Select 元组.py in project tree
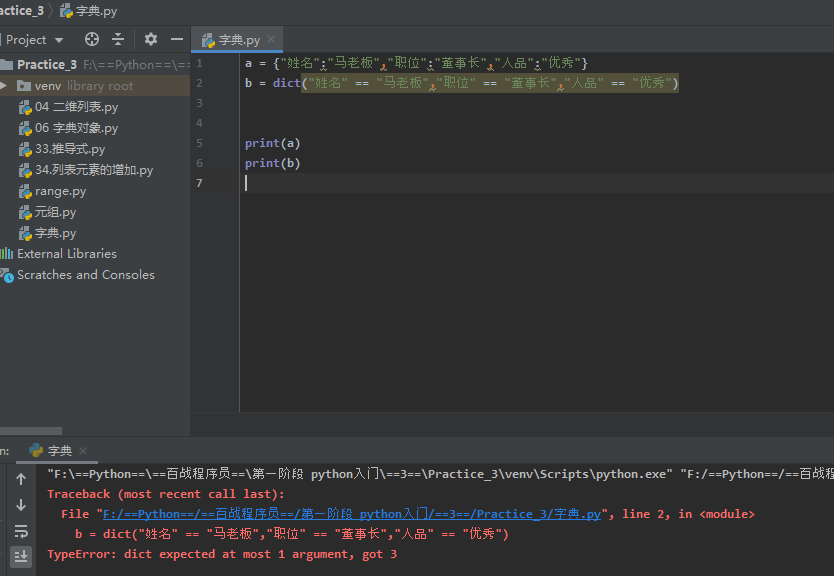Viewport: 834px width, 576px height. 55,212
